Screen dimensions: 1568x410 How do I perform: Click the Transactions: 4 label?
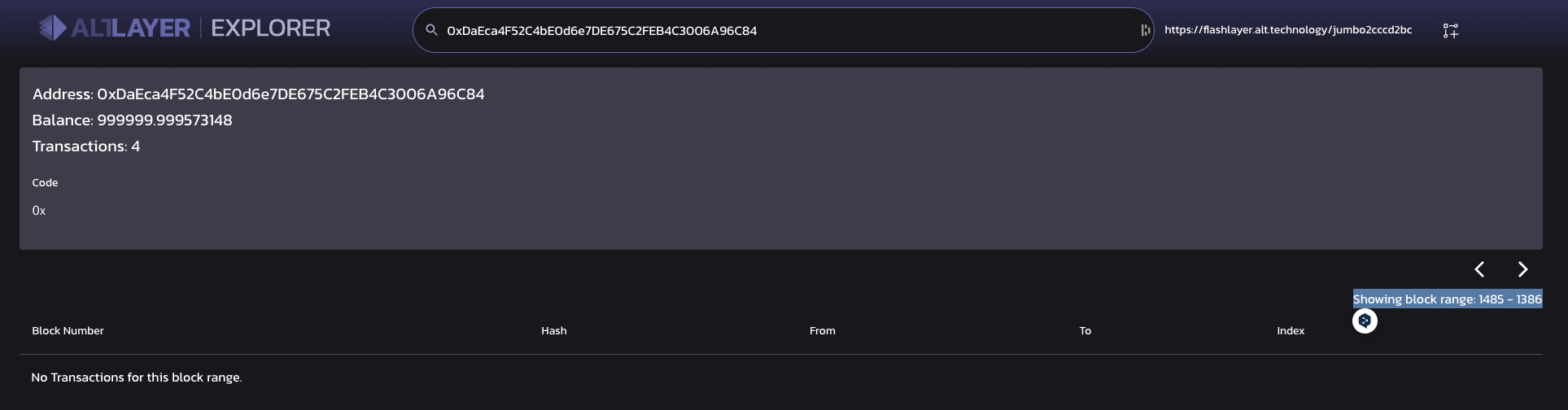click(86, 146)
